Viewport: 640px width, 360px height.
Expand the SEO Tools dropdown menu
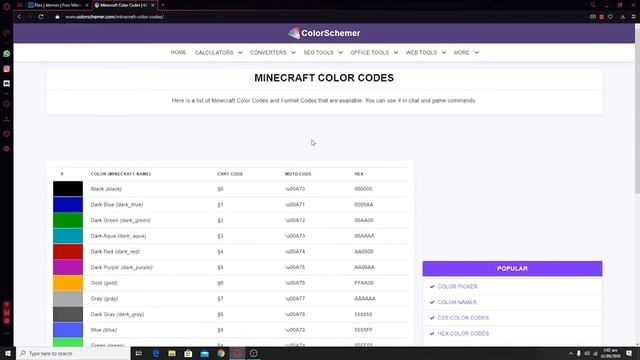[x=323, y=53]
